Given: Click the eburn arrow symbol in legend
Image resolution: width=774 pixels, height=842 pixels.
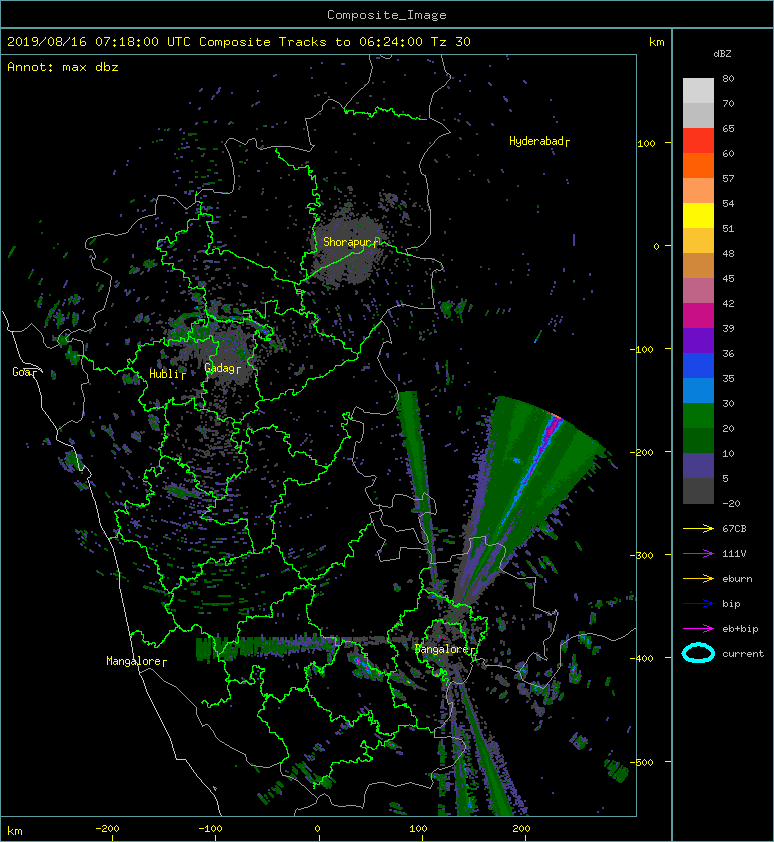Looking at the screenshot, I should point(698,578).
